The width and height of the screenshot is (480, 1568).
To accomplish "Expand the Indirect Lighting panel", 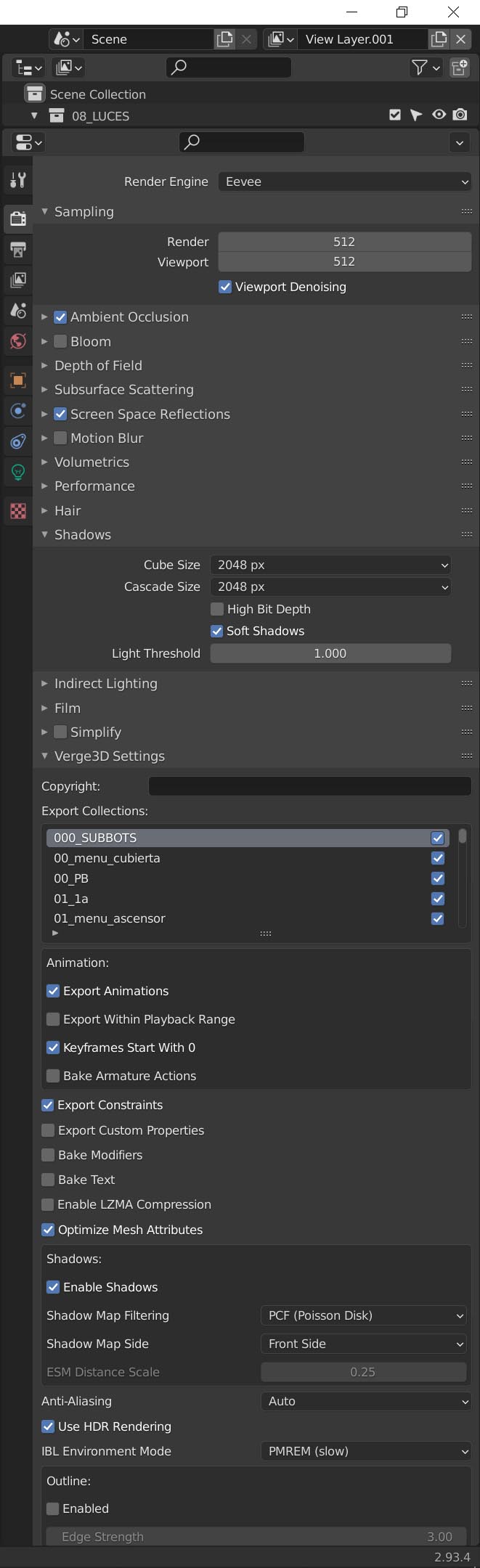I will point(105,684).
